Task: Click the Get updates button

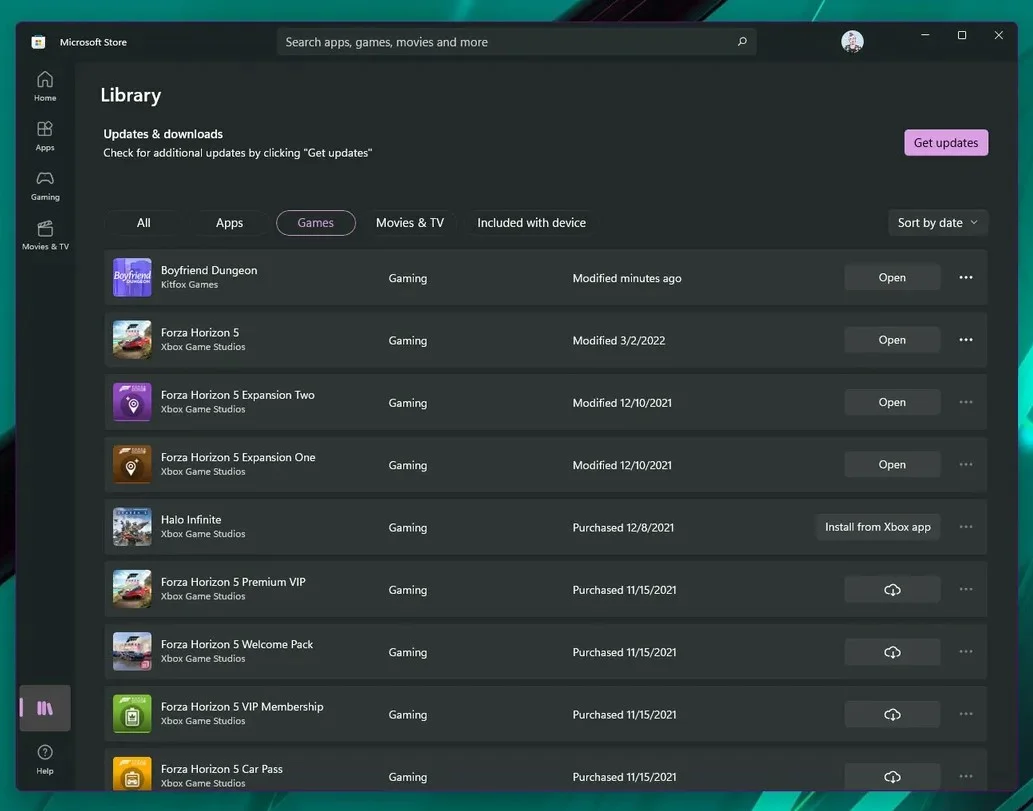Action: [x=946, y=143]
